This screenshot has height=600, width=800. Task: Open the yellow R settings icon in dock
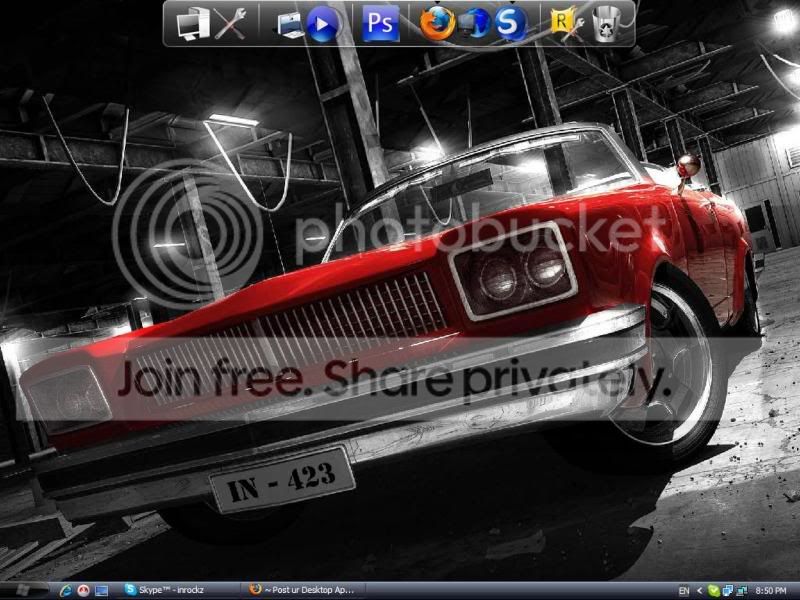[x=567, y=23]
